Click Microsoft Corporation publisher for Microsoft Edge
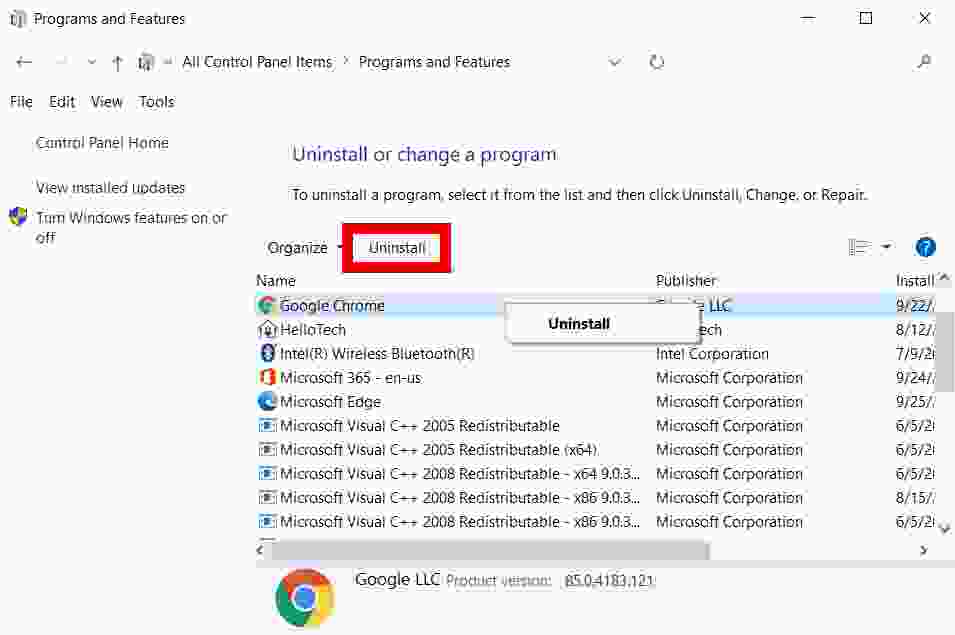This screenshot has width=955, height=635. (x=729, y=402)
